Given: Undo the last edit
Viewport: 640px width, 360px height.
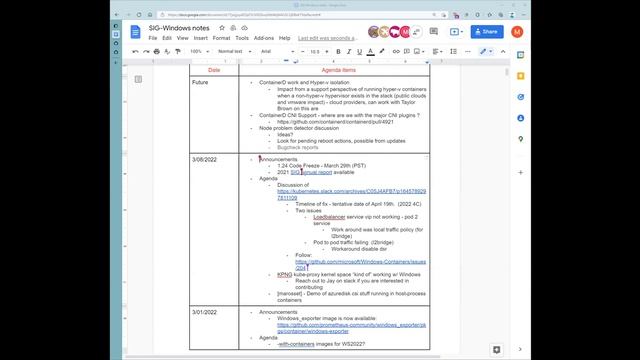Looking at the screenshot, I should pos(135,51).
